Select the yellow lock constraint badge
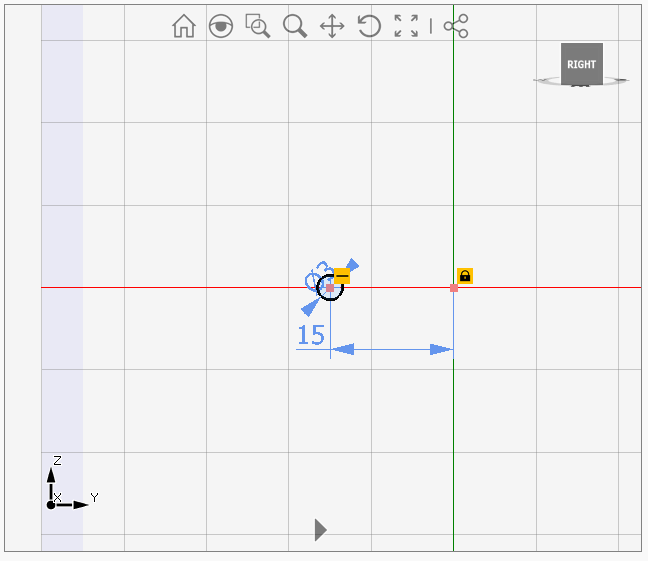The width and height of the screenshot is (648, 561). pyautogui.click(x=465, y=276)
